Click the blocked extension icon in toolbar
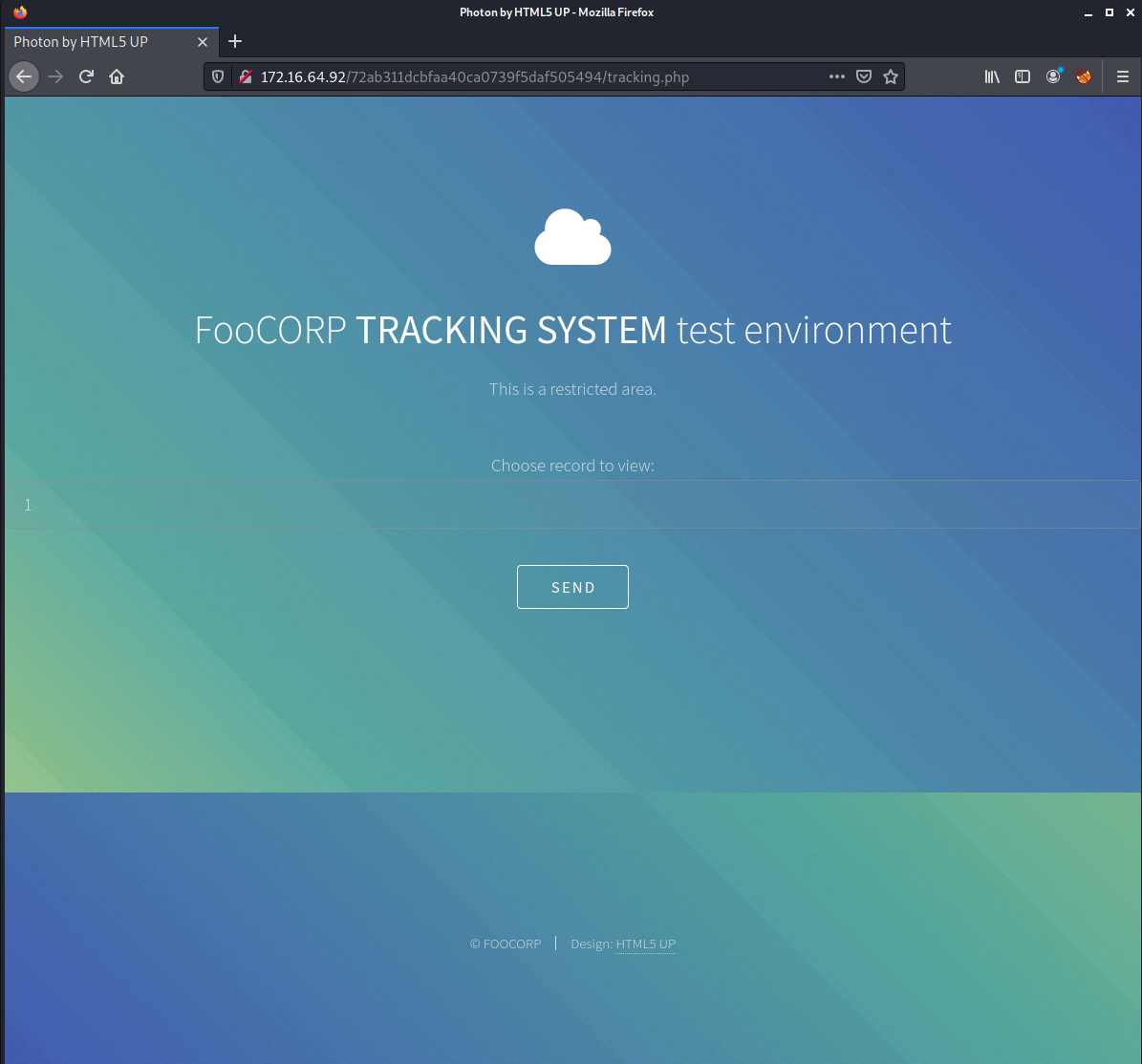Viewport: 1142px width, 1064px height. point(1084,76)
